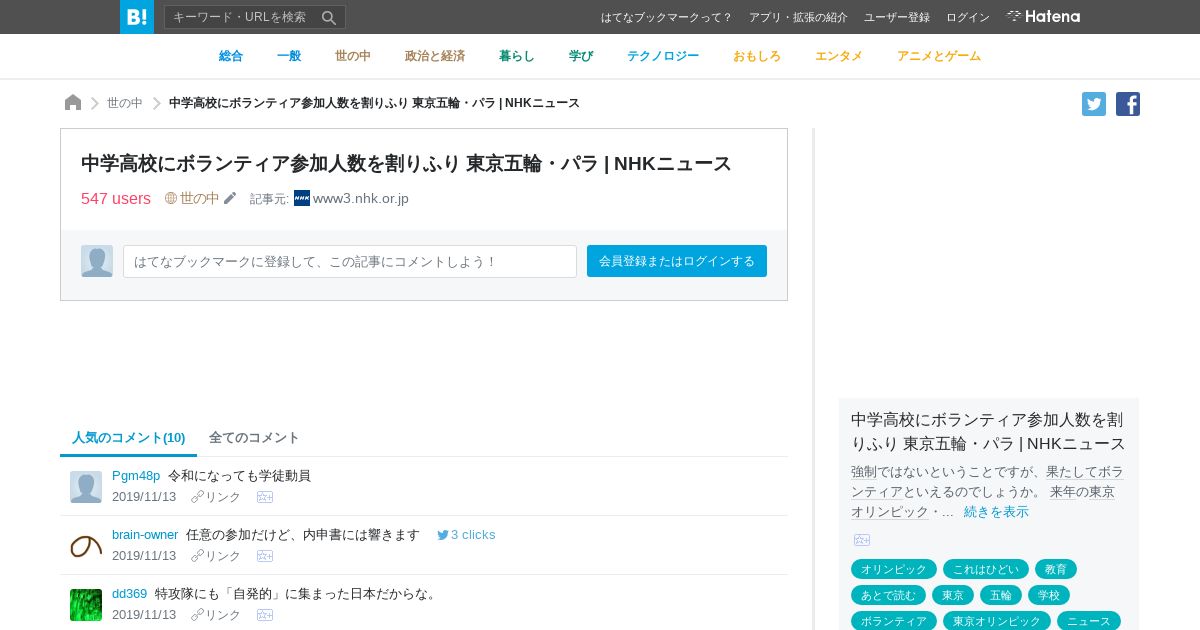Go to home via breadcrumb house icon
The height and width of the screenshot is (630, 1200).
(x=73, y=103)
